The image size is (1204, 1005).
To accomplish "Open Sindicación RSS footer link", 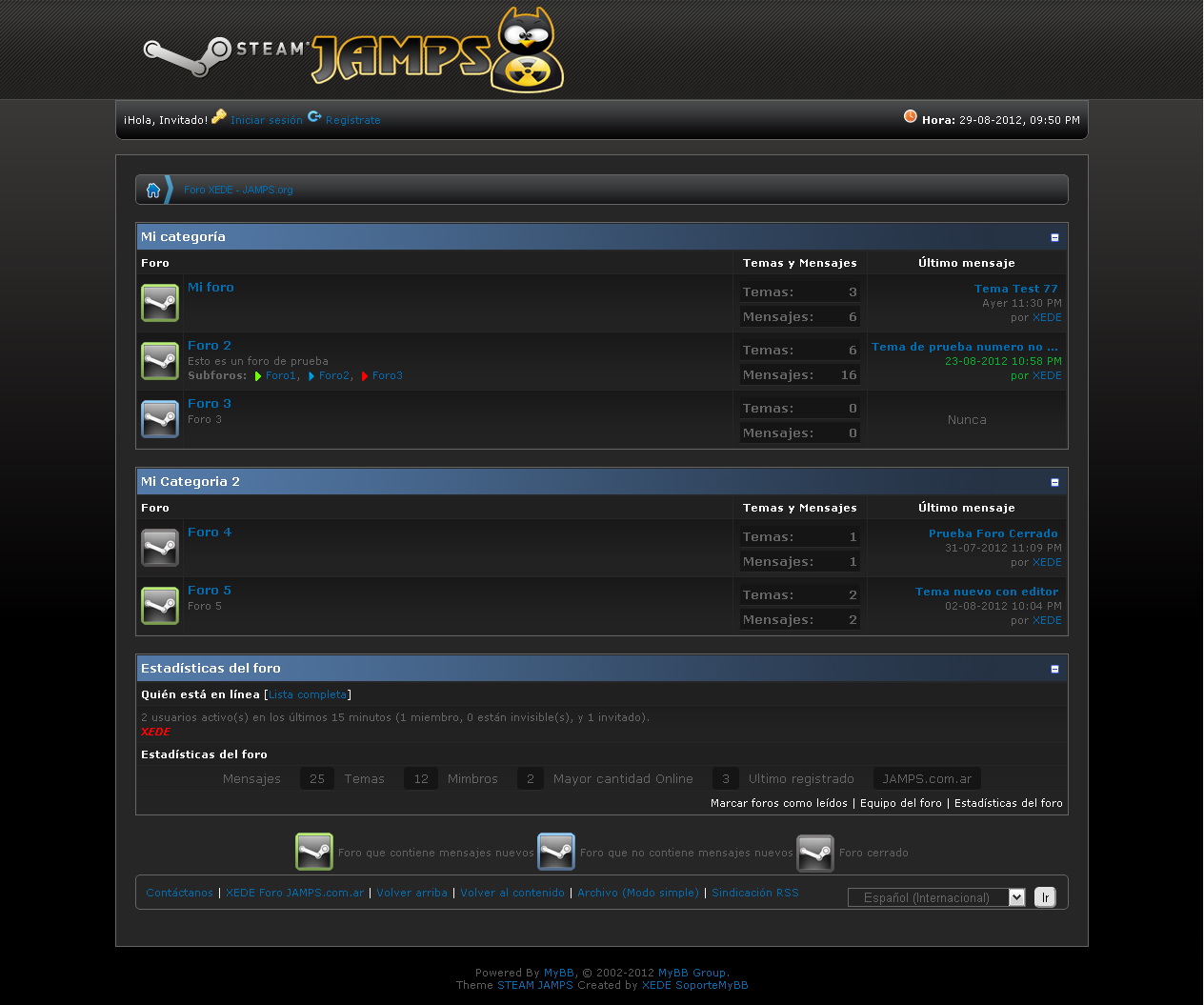I will (x=754, y=893).
